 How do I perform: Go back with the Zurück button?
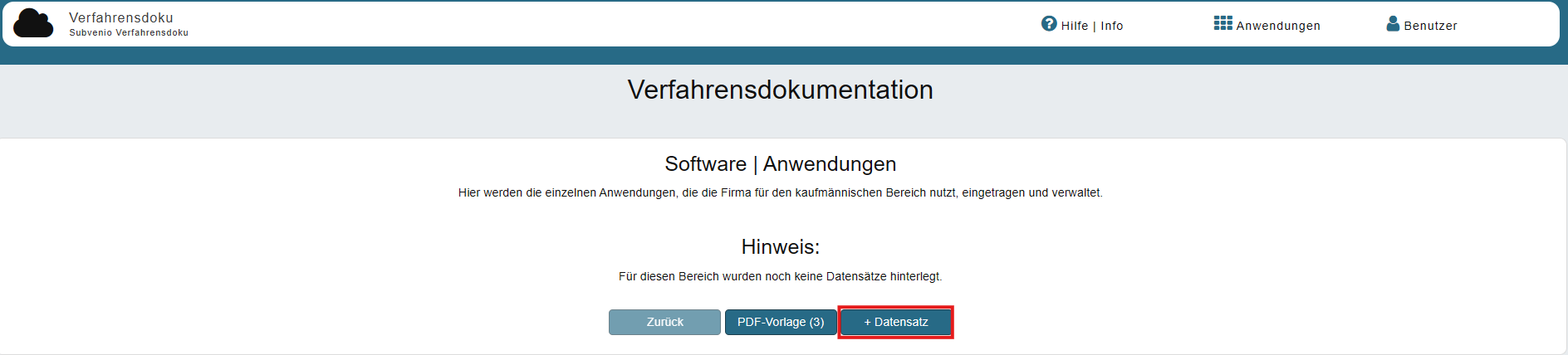tap(664, 322)
